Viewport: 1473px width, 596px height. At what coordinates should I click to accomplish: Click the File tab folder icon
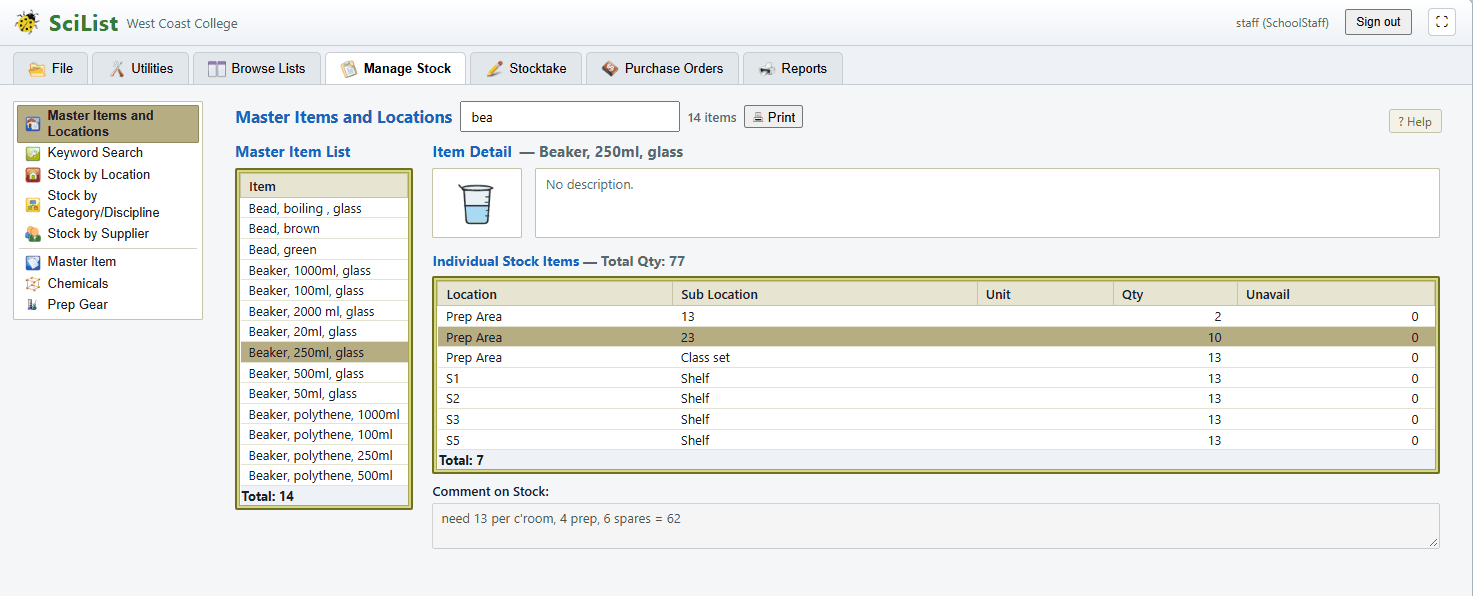coord(37,69)
